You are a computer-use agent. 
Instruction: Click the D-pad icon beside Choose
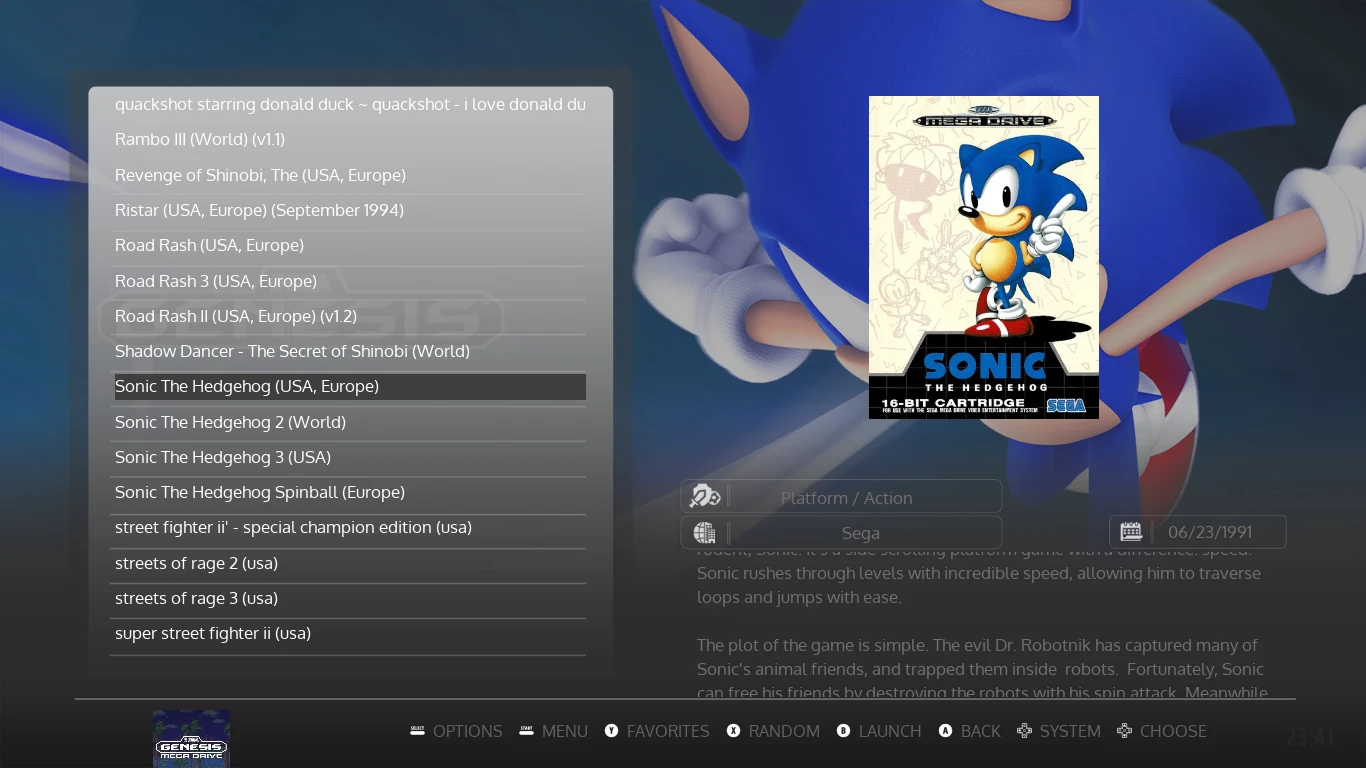pos(1124,731)
